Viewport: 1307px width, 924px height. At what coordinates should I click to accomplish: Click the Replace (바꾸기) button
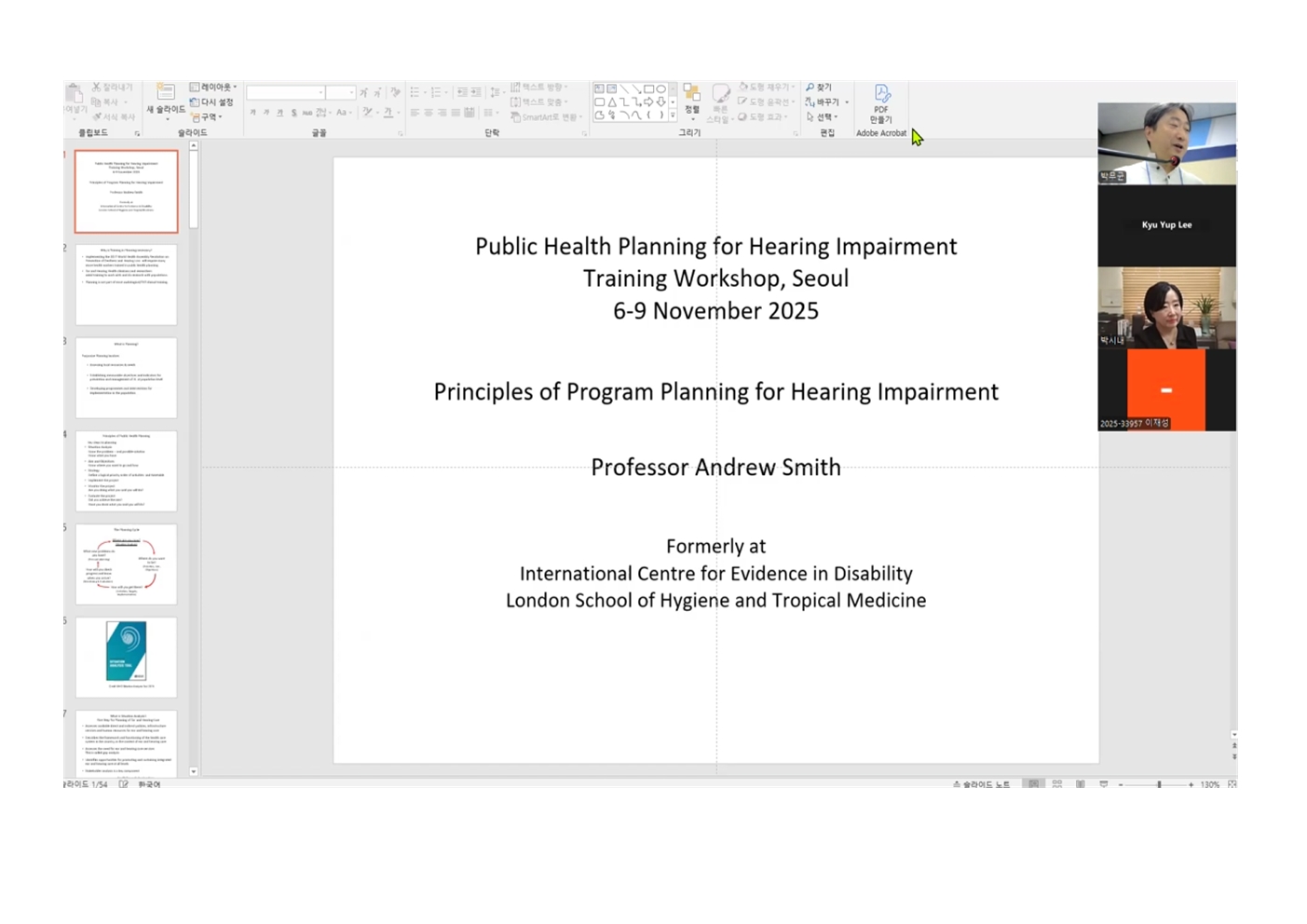click(823, 102)
